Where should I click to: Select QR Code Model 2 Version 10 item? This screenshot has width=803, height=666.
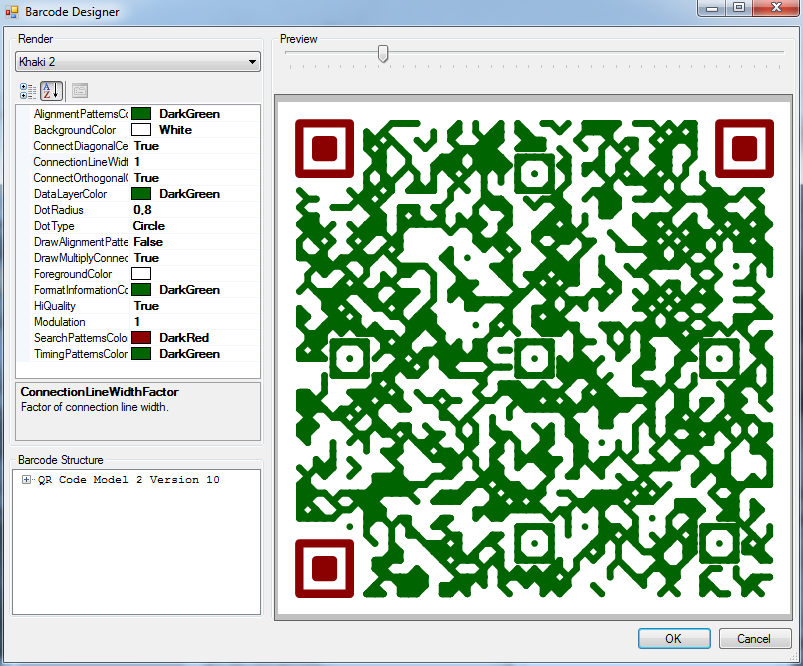pos(129,480)
